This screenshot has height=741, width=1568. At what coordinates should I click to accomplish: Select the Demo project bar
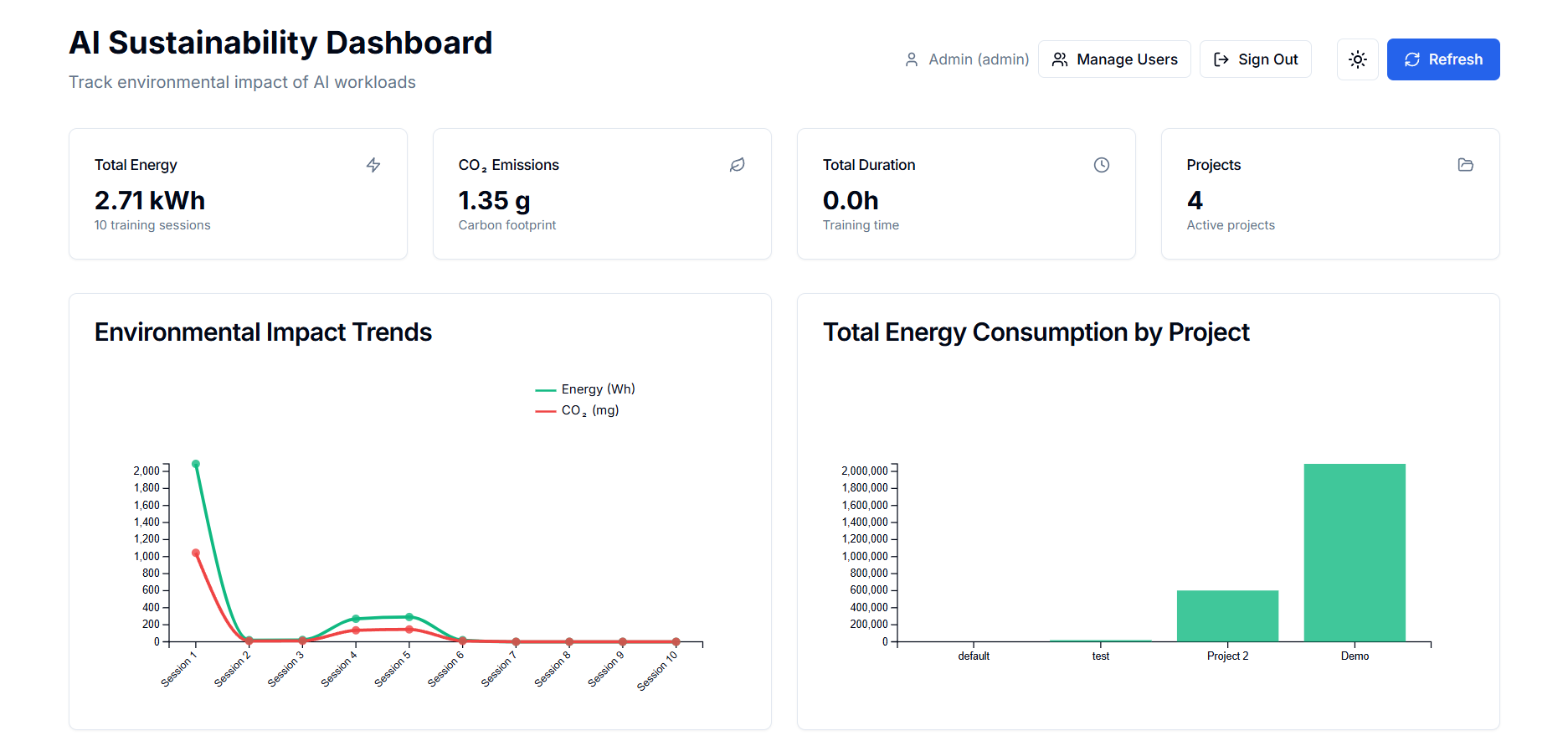click(1355, 553)
